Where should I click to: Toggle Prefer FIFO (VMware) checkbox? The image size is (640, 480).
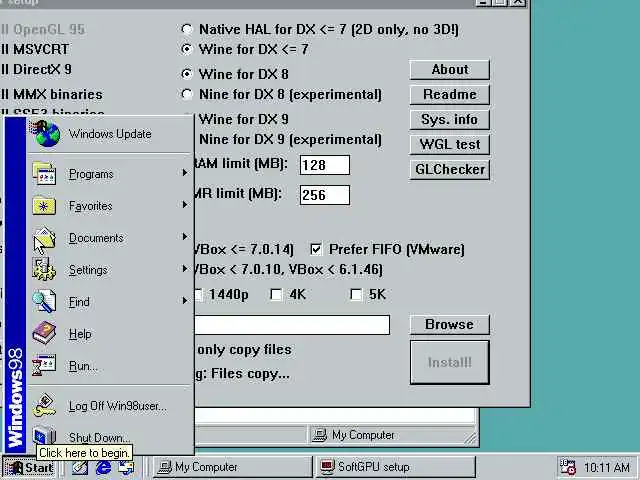[316, 249]
